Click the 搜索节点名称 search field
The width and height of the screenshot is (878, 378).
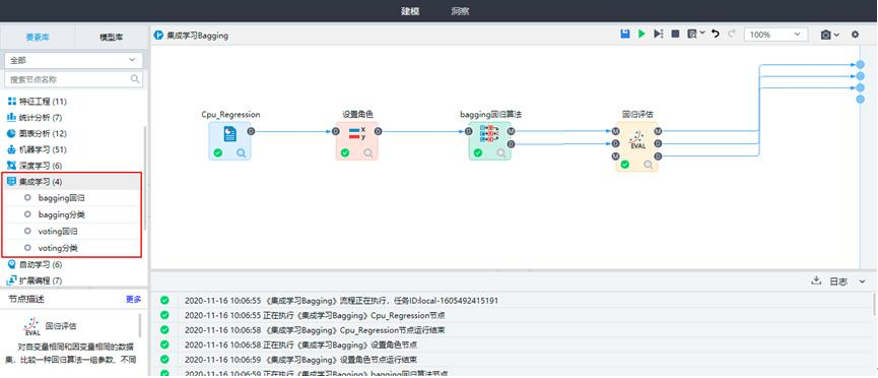pyautogui.click(x=73, y=79)
